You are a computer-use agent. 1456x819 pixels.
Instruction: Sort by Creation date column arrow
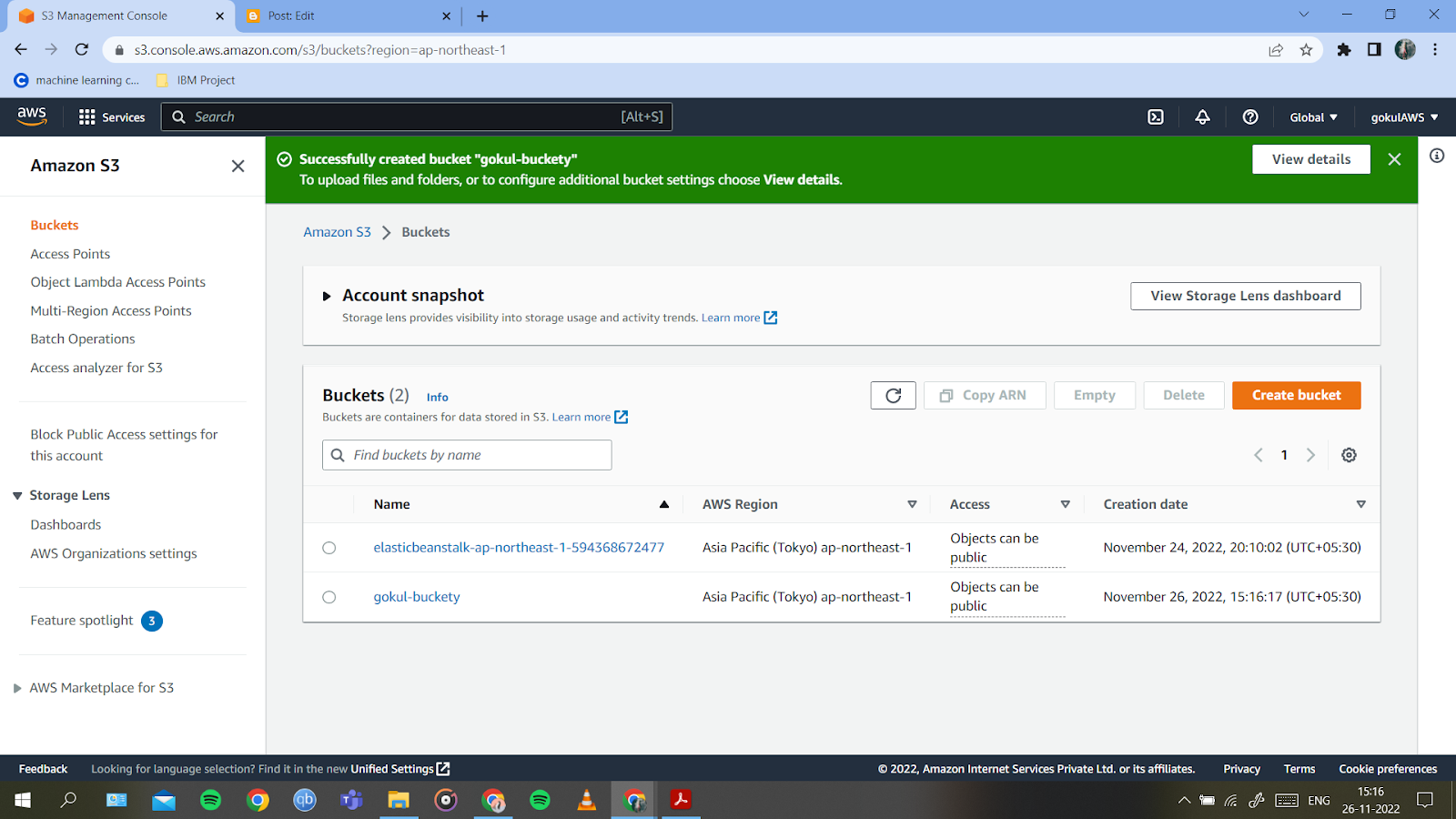point(1361,504)
